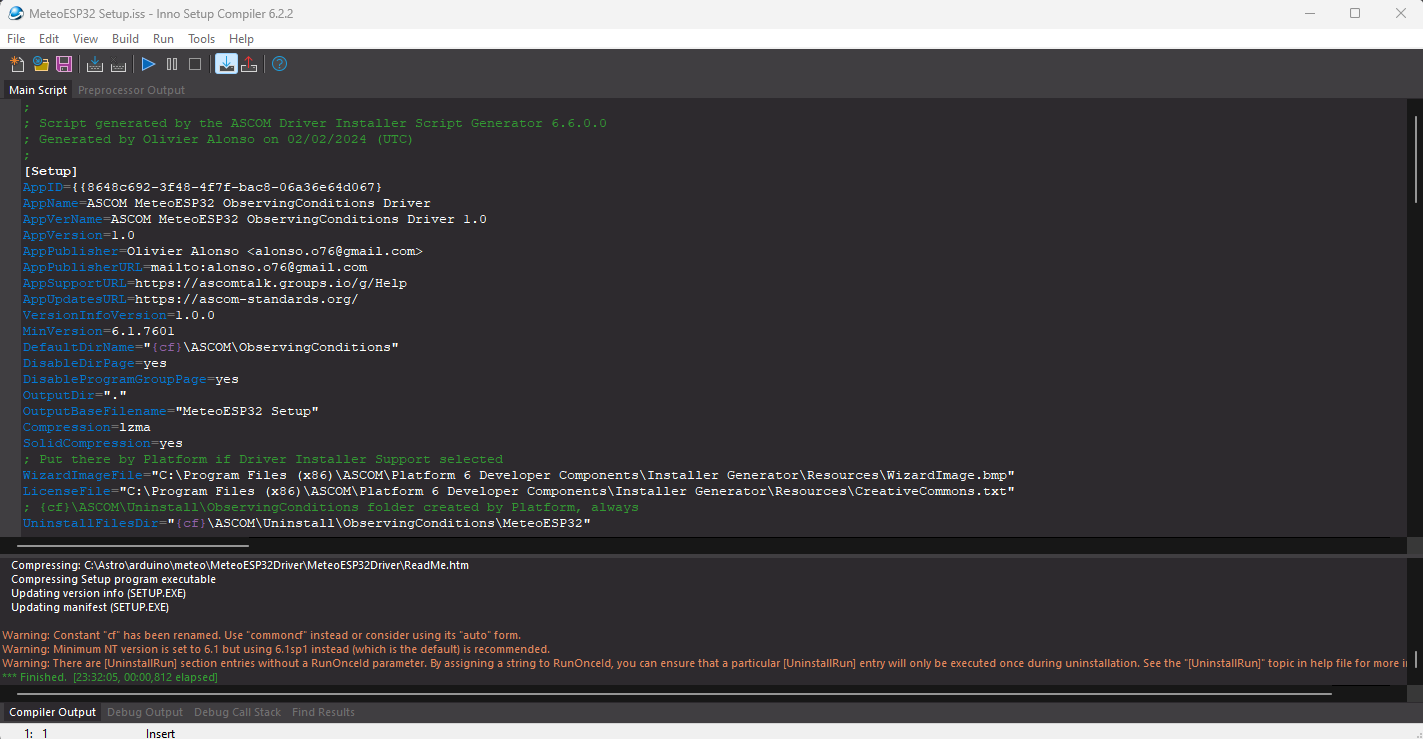Click the AppSupportURL line
This screenshot has width=1423, height=739.
tap(215, 283)
